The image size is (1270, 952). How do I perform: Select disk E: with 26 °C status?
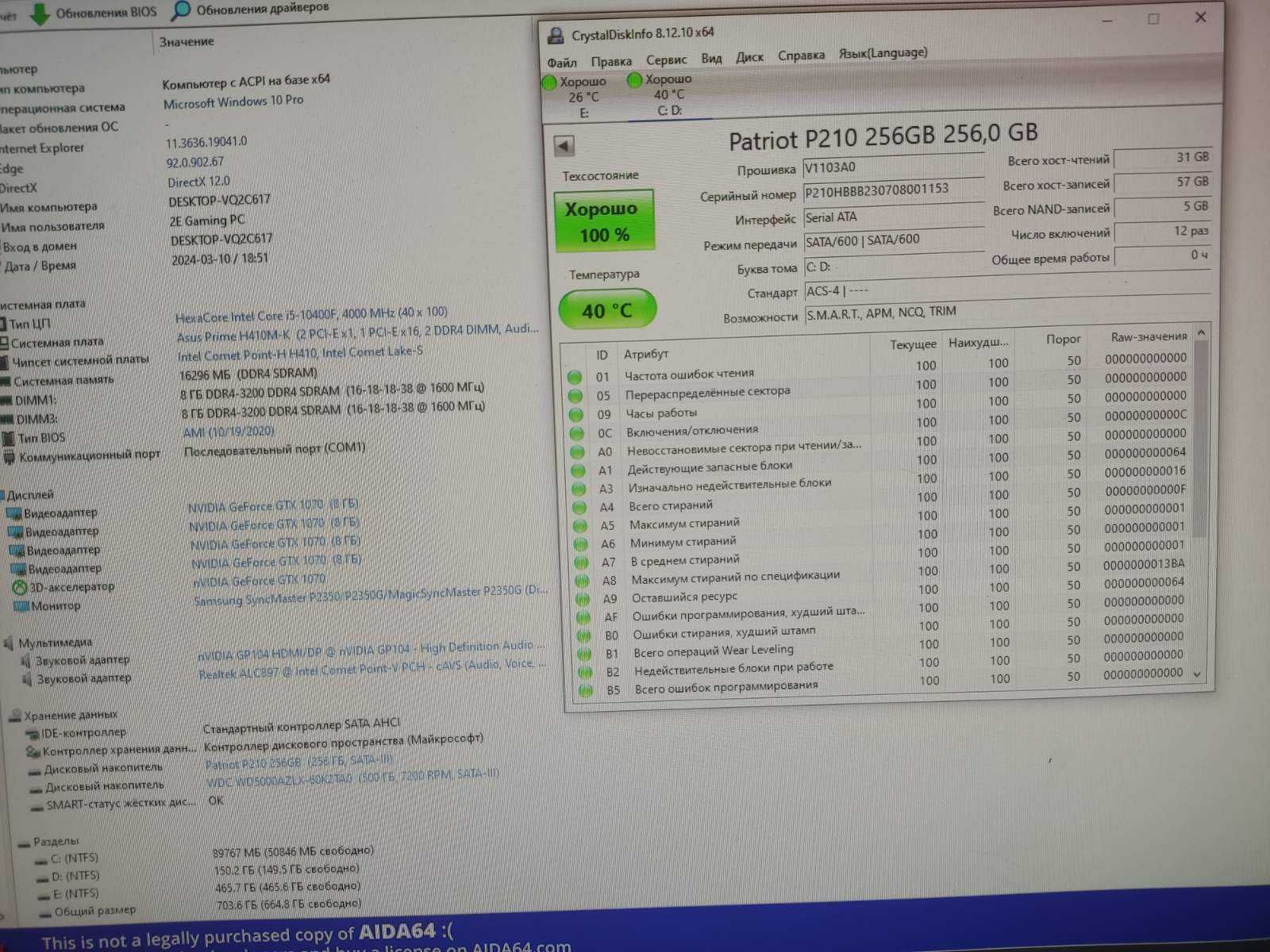click(577, 97)
